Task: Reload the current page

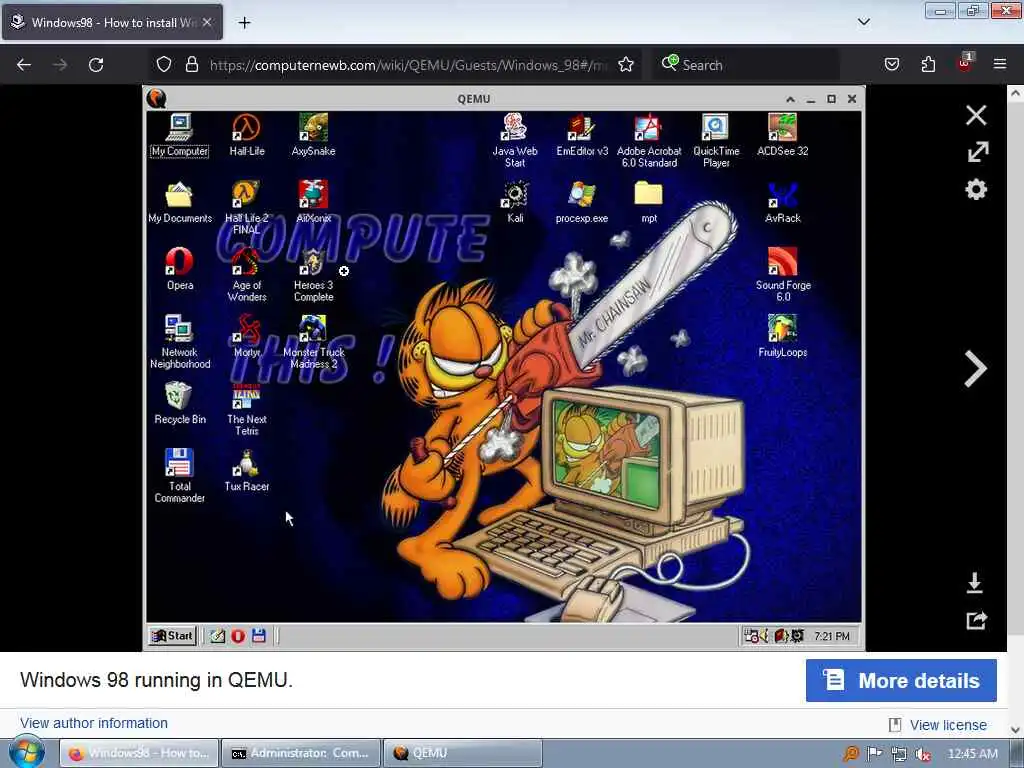Action: [96, 65]
